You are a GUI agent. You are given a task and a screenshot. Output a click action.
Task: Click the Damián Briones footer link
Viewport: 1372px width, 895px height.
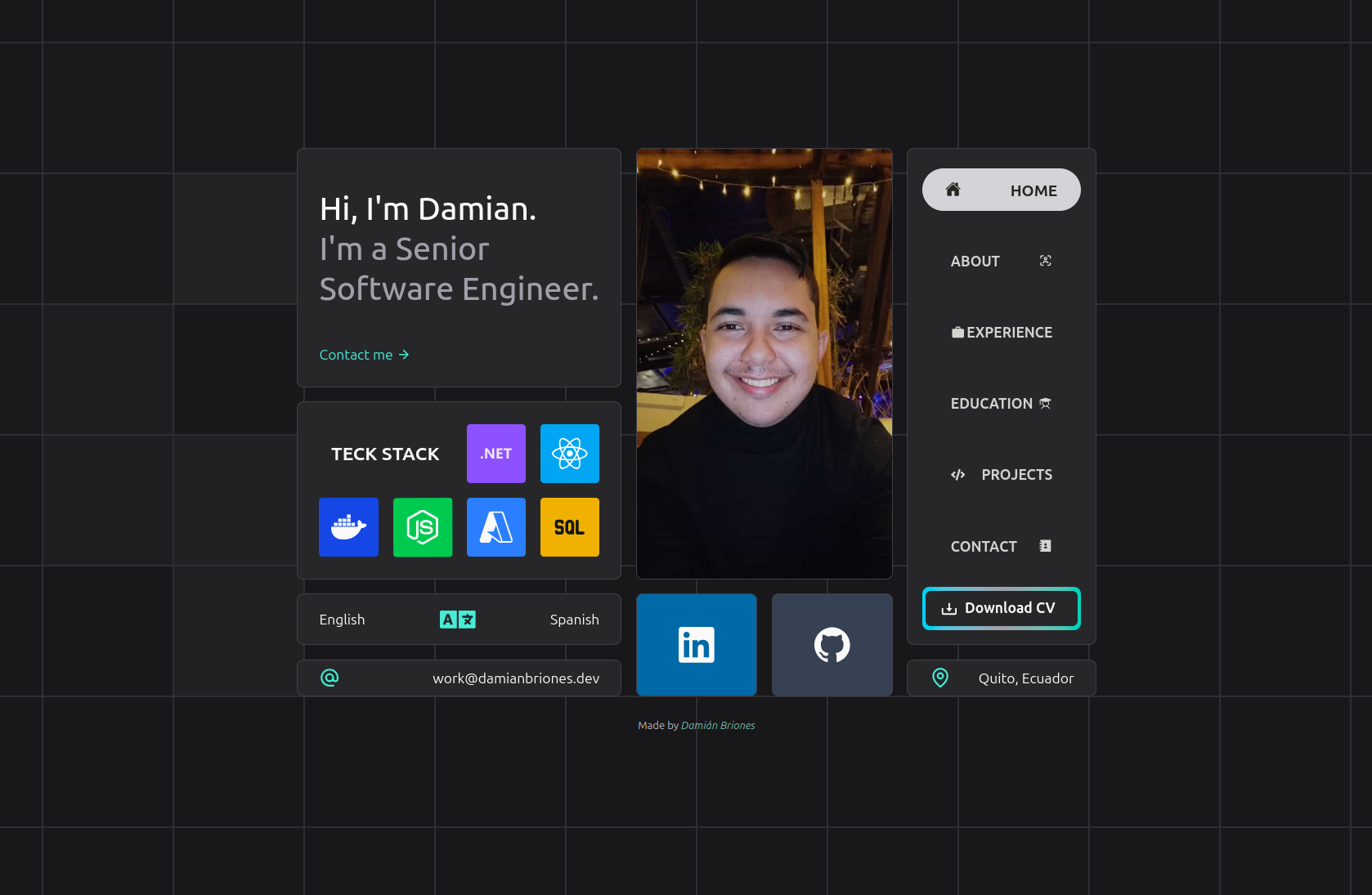point(717,725)
